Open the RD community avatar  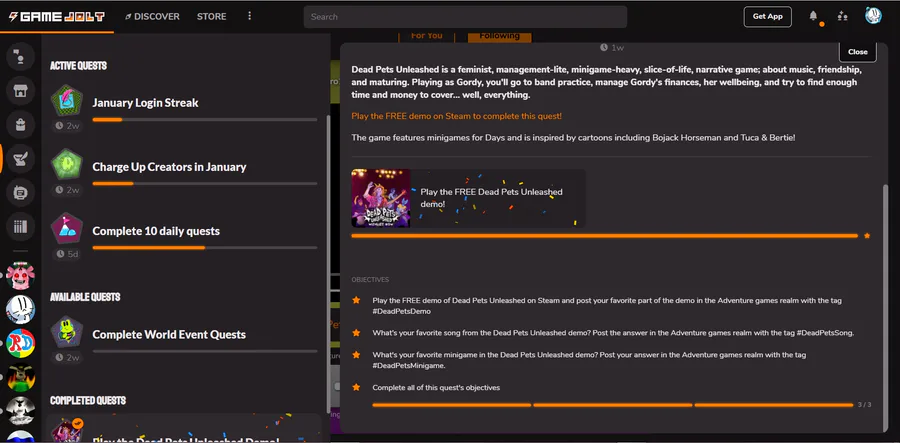21,343
